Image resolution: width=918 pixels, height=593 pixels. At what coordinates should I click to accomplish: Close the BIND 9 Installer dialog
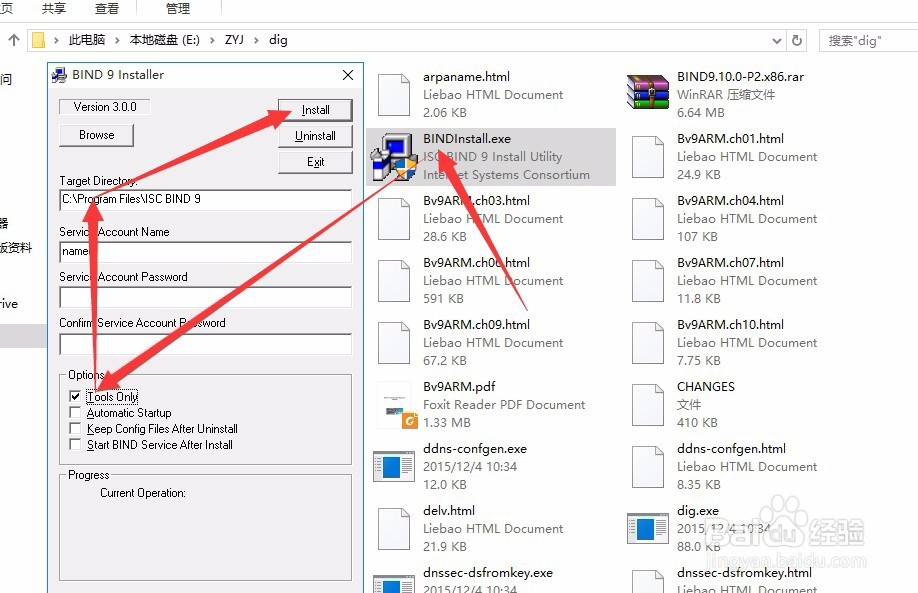point(348,75)
